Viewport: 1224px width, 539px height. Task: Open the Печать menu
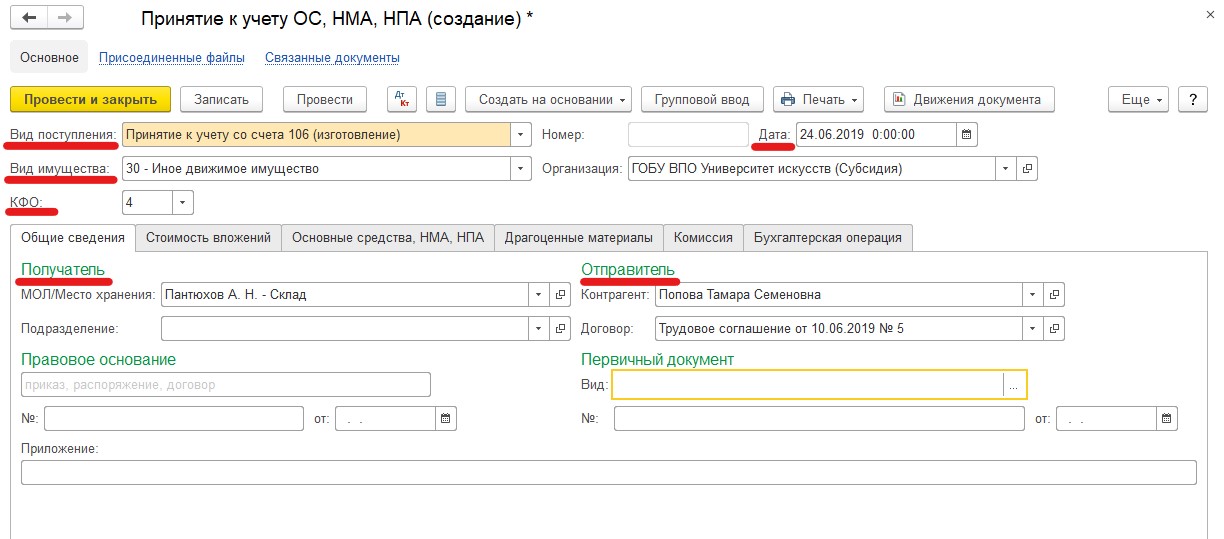820,99
